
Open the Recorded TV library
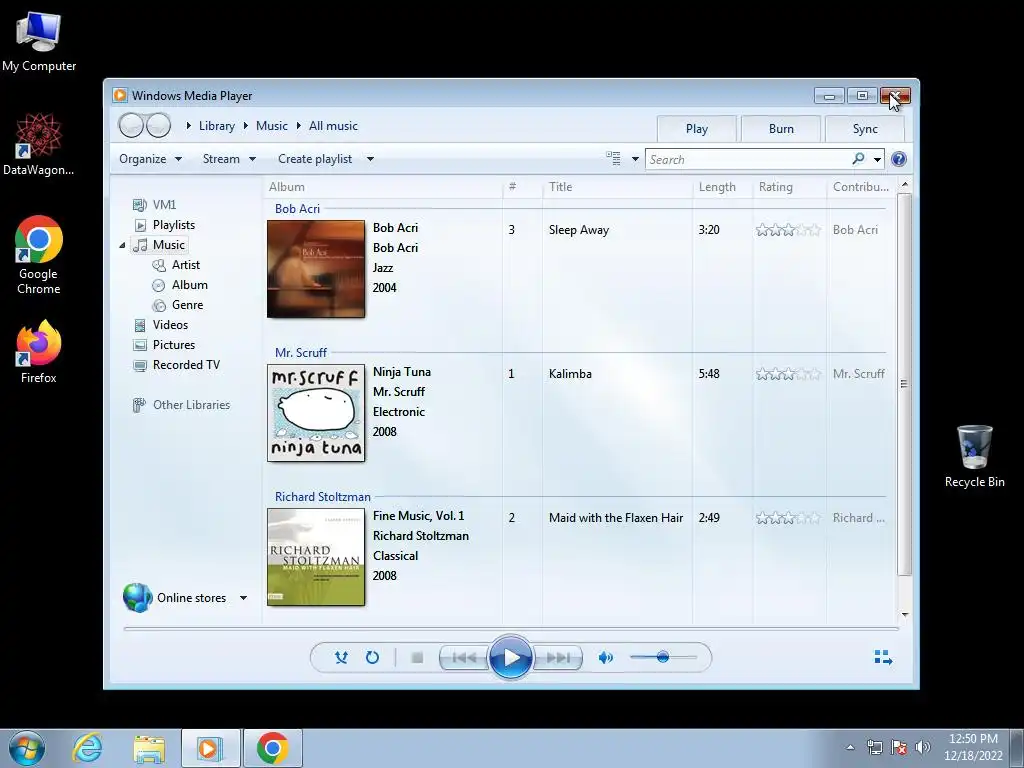coord(186,365)
